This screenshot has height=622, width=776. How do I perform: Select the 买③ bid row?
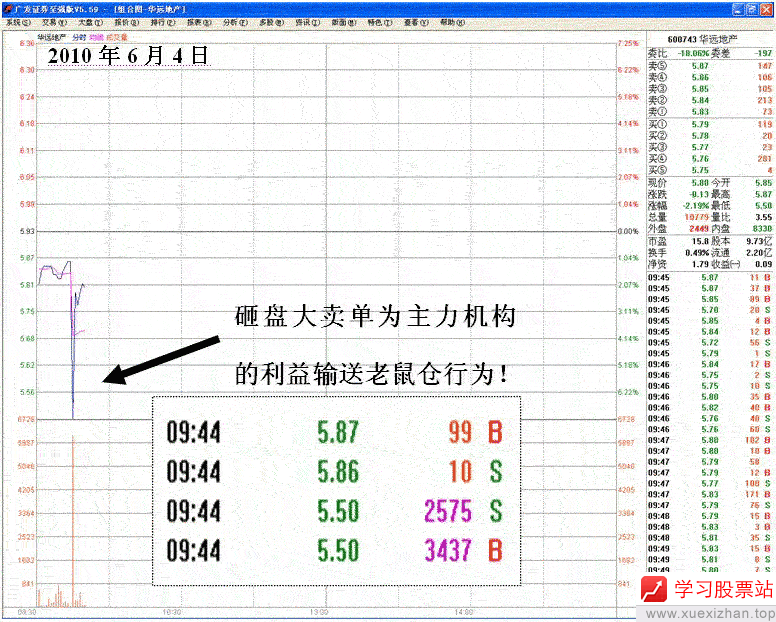click(710, 147)
